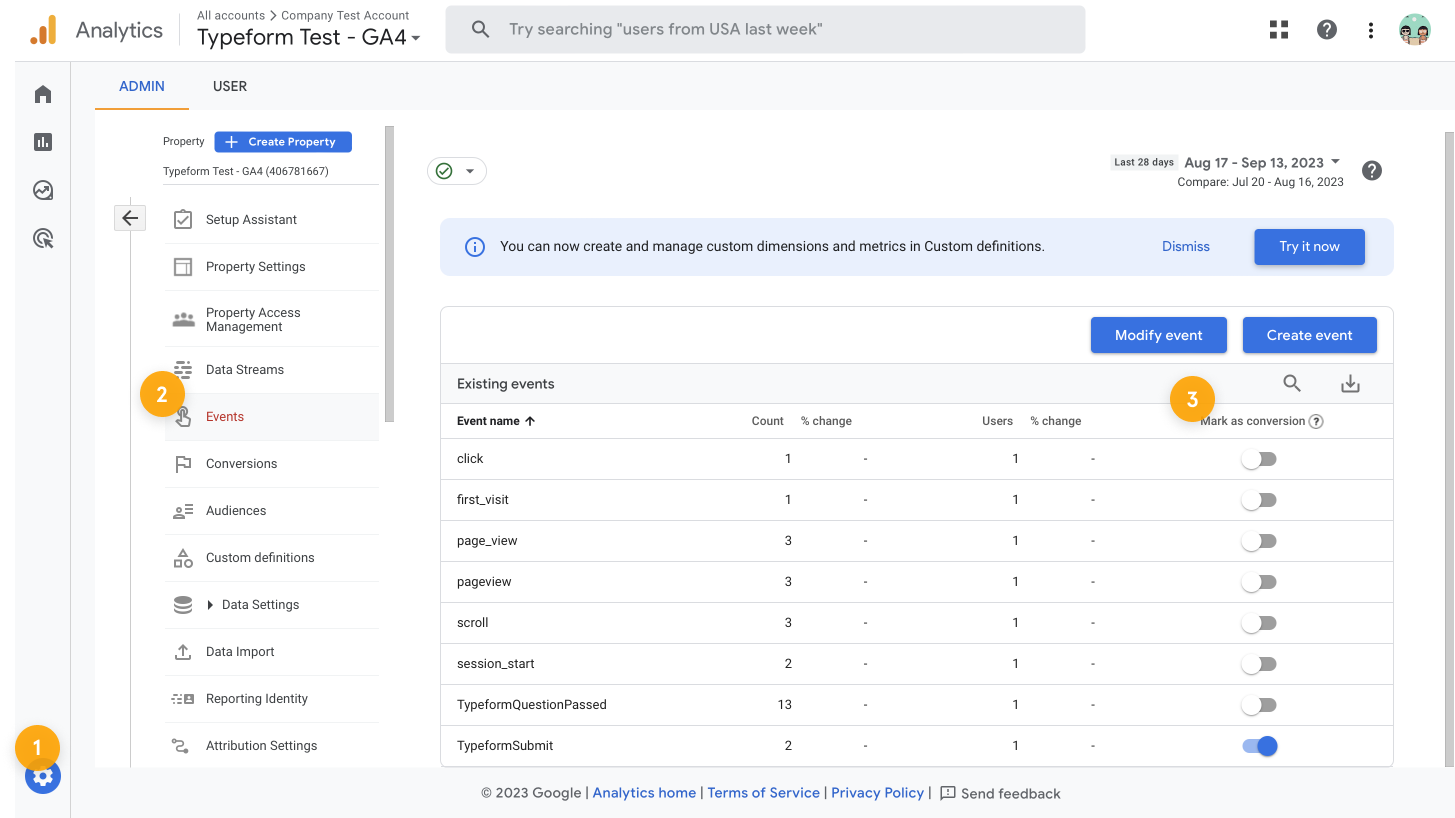
Task: Open the account profile avatar
Action: click(x=1415, y=30)
